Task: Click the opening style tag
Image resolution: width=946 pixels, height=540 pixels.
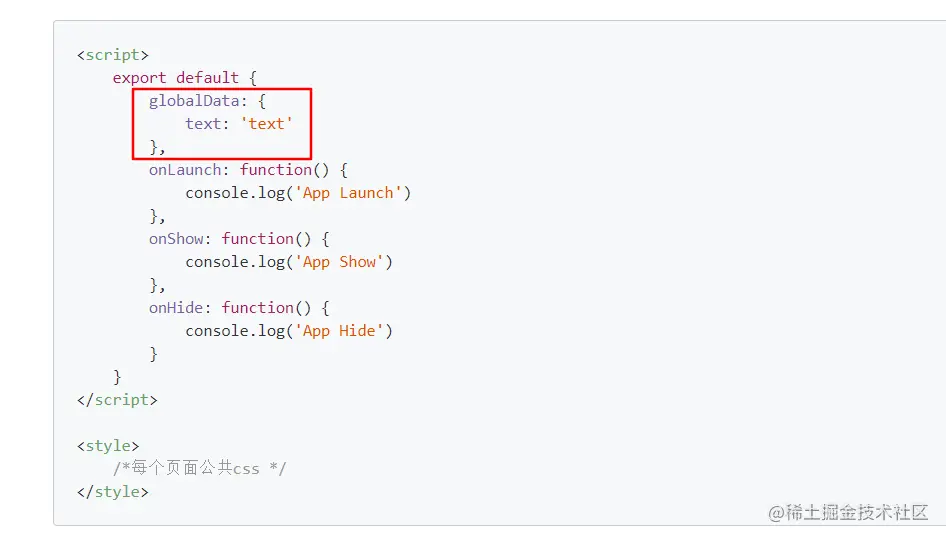Action: [108, 446]
